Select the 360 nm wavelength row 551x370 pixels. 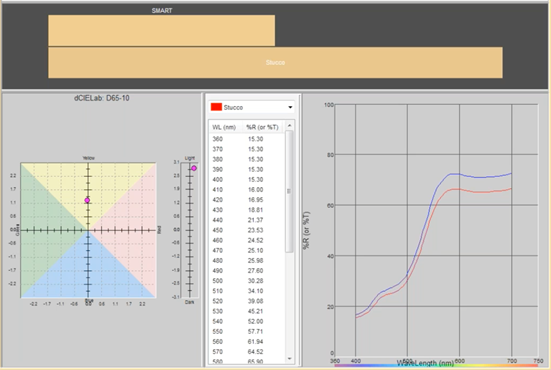coord(247,139)
